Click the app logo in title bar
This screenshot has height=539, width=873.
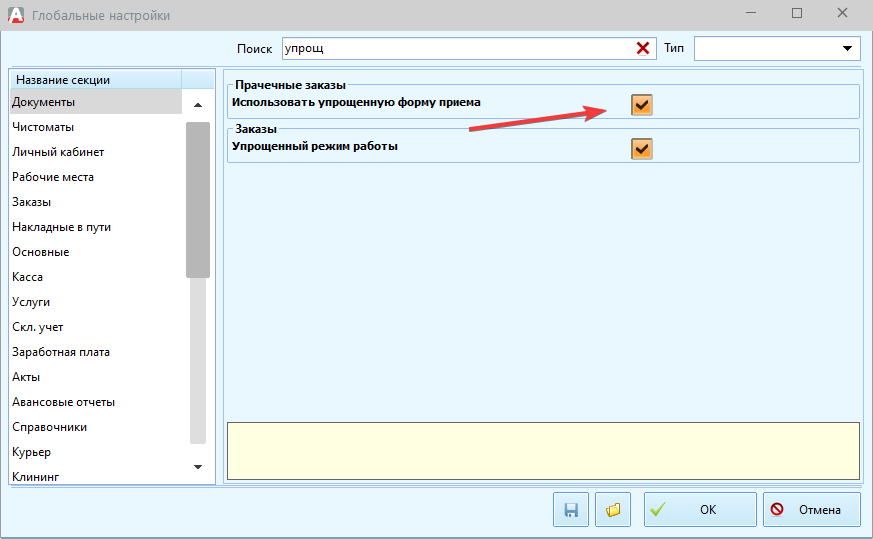click(15, 15)
